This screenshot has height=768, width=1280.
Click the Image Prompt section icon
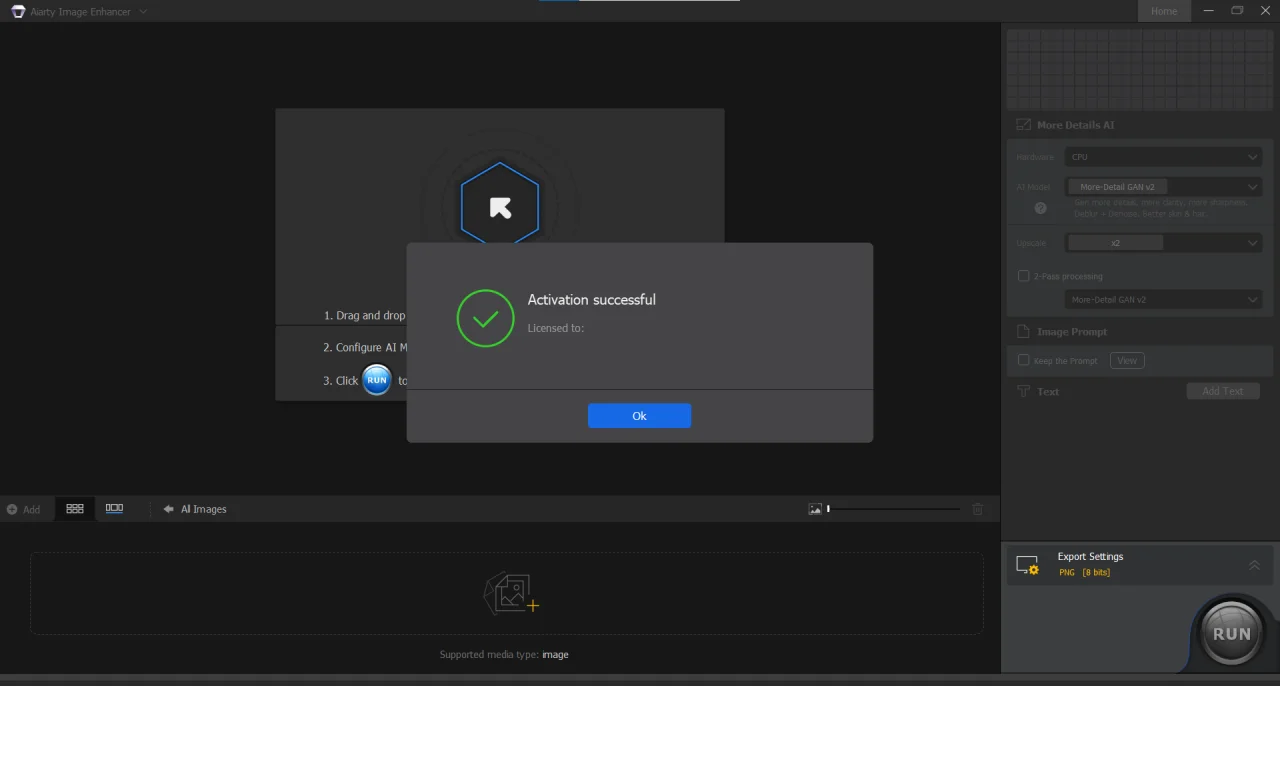coord(1023,331)
